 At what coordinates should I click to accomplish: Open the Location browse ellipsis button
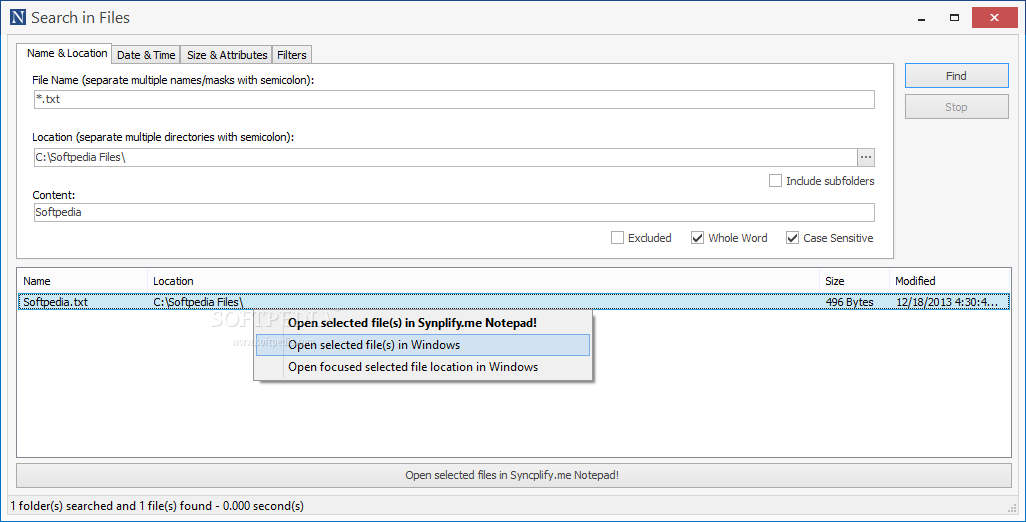[x=866, y=157]
